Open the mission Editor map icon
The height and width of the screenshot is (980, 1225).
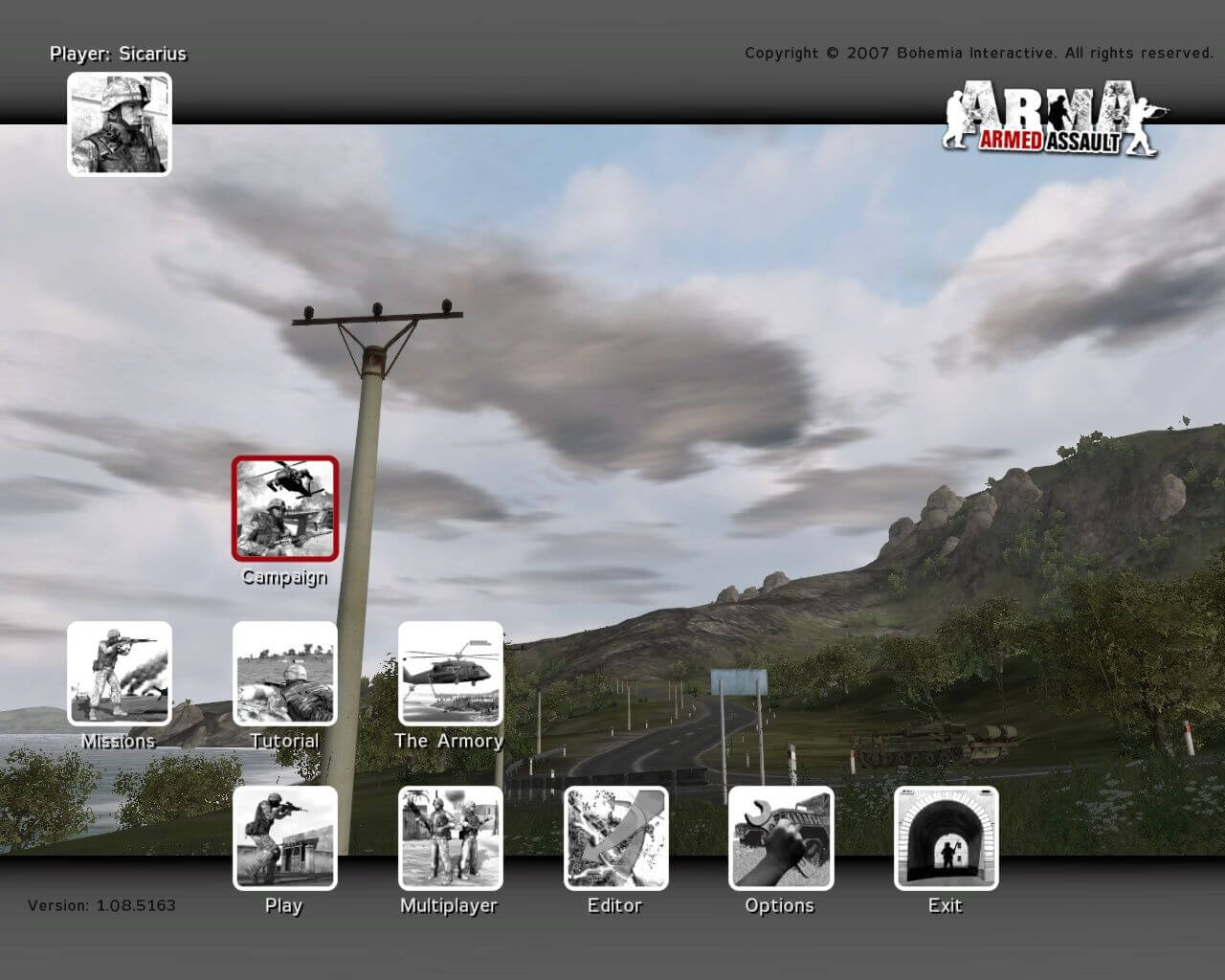point(616,838)
